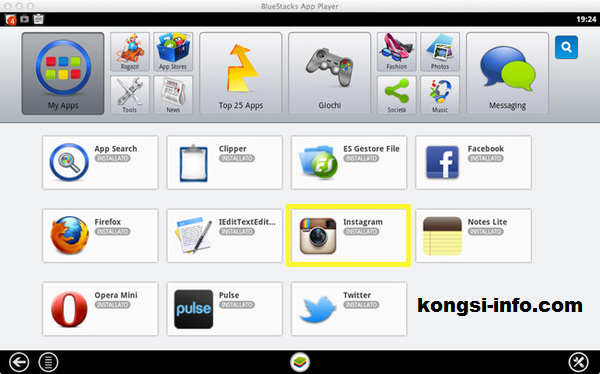Open the Top 25 Apps category
Screen dimensions: 600x374
tap(241, 73)
